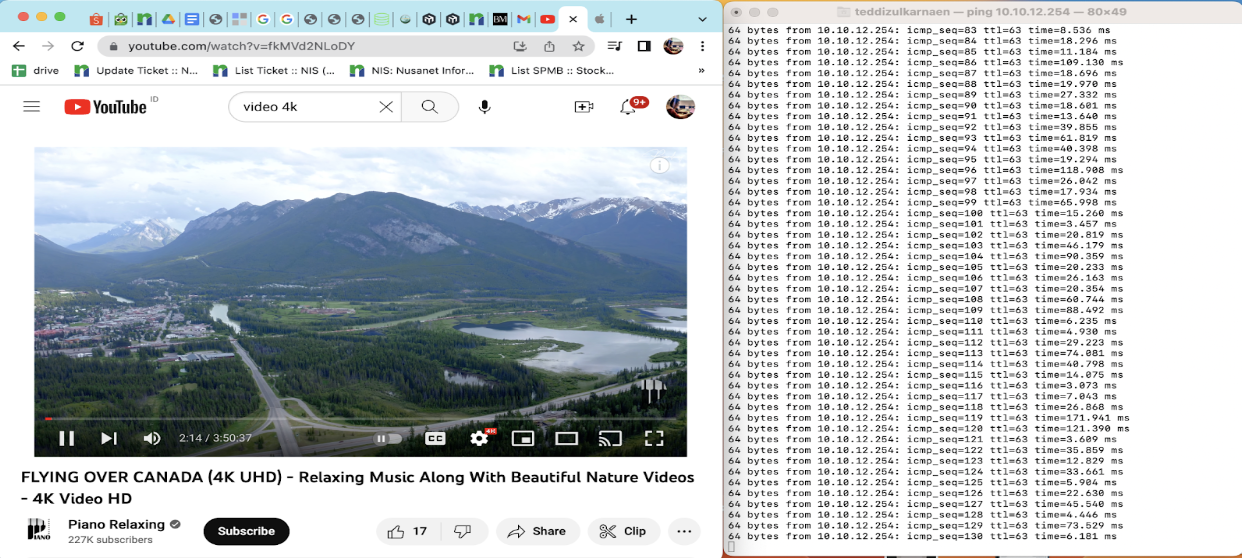Toggle closed captions (CC) button

435,438
